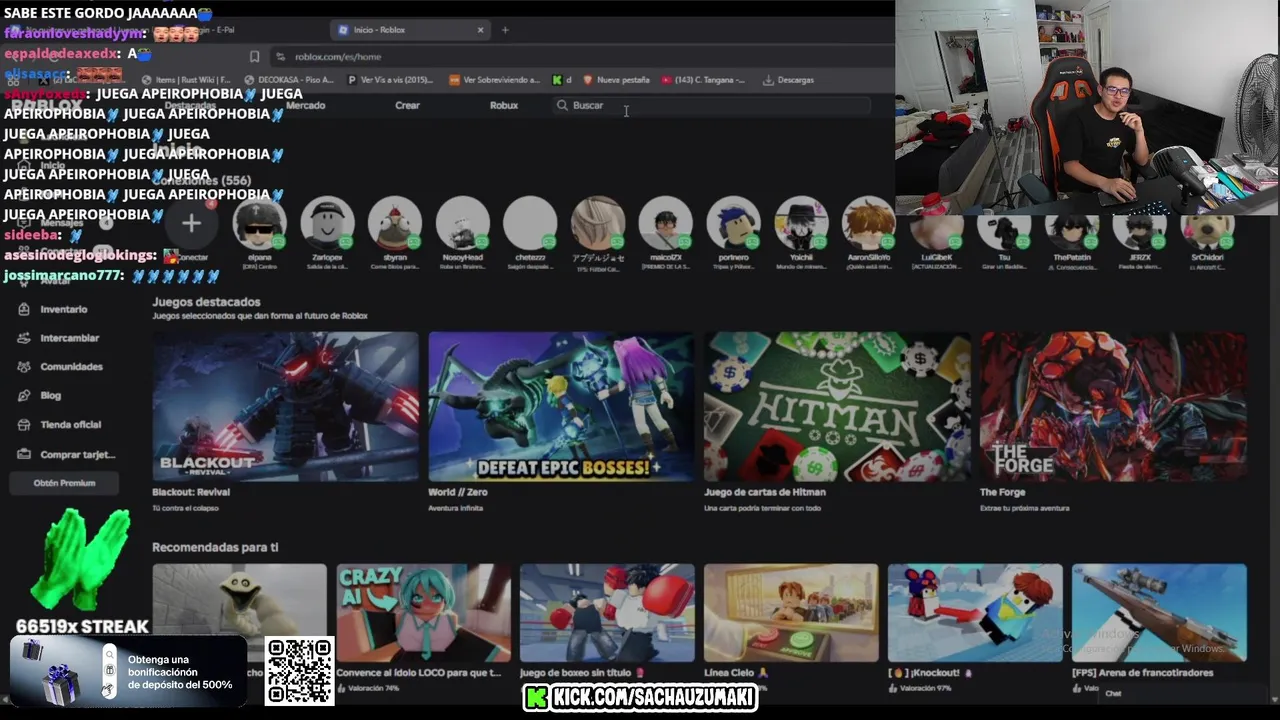
Task: Open friend JERZX's avatar
Action: (x=1140, y=230)
